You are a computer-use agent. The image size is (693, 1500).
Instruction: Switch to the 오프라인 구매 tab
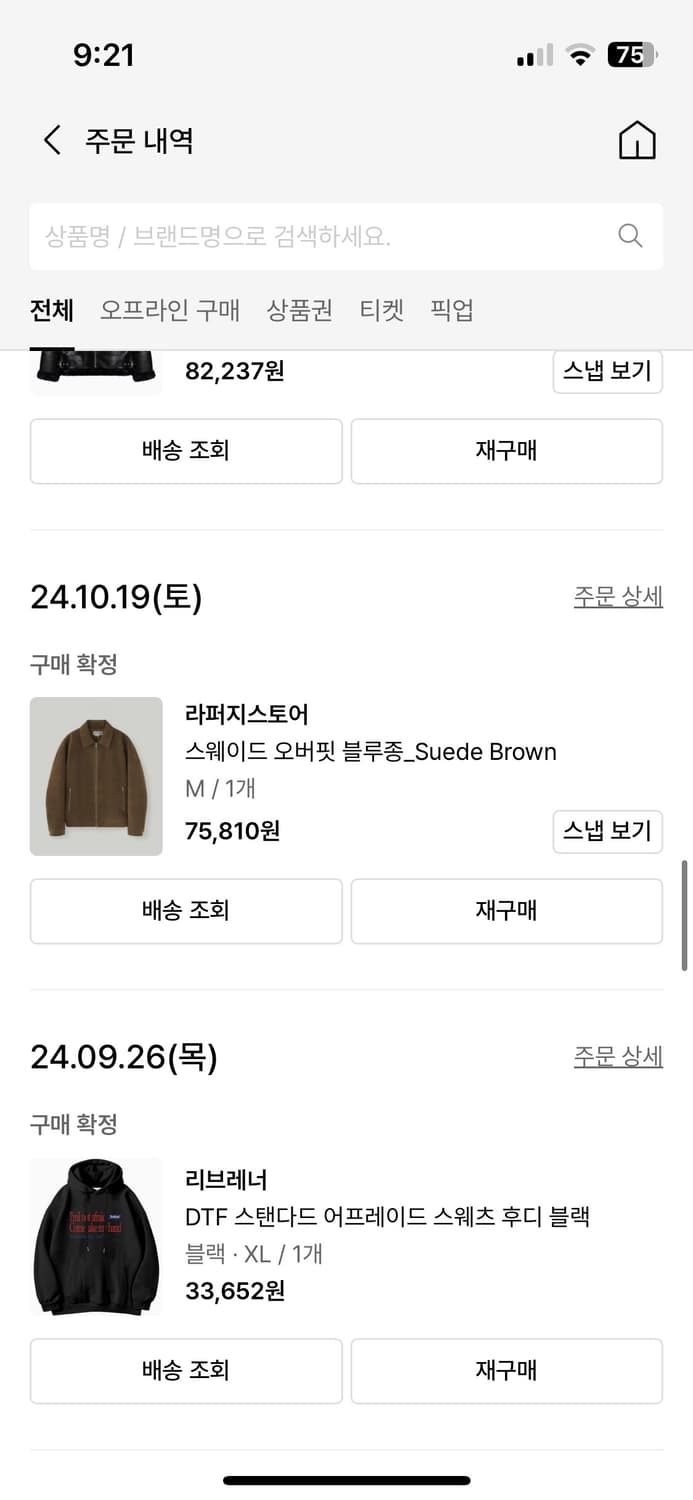[170, 310]
